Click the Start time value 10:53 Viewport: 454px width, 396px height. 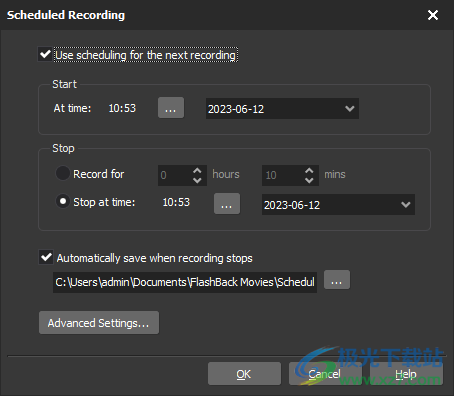coord(122,108)
